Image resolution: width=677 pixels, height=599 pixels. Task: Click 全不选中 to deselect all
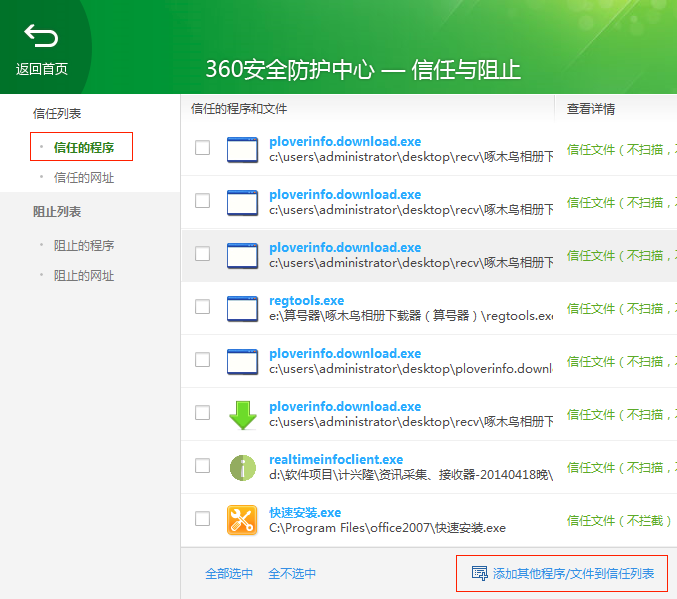coord(292,574)
